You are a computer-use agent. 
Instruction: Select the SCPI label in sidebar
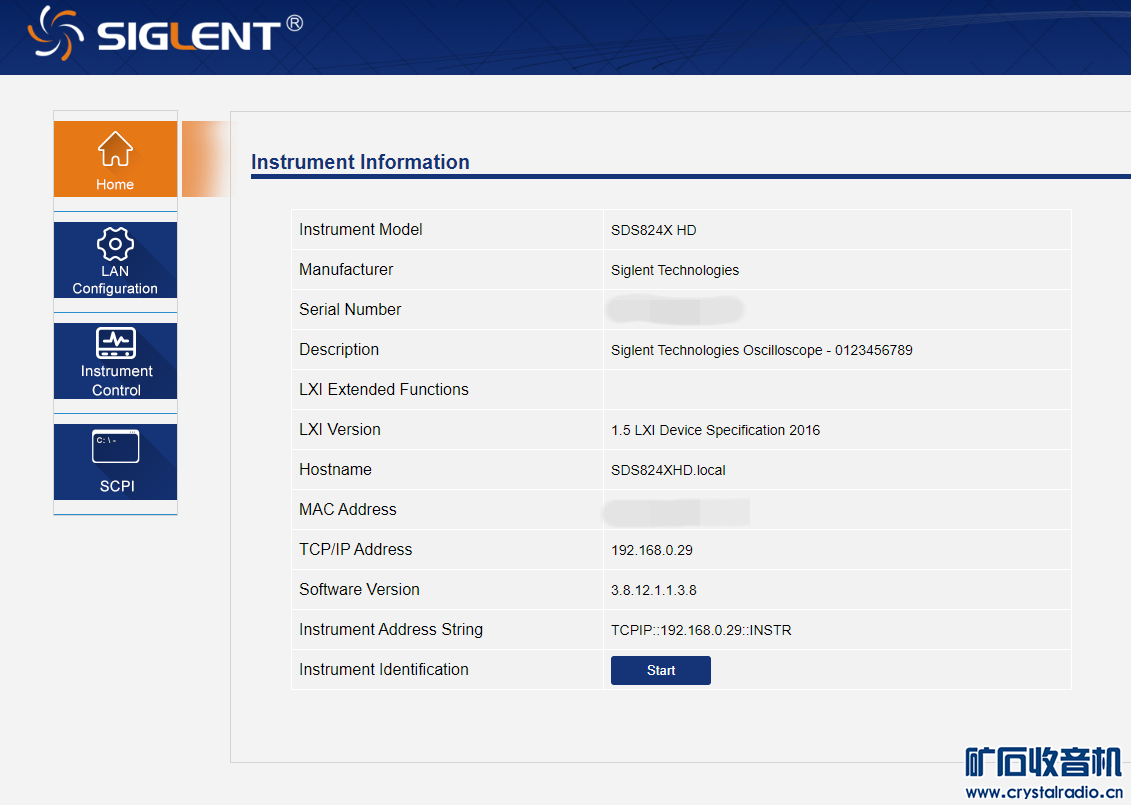pyautogui.click(x=117, y=486)
